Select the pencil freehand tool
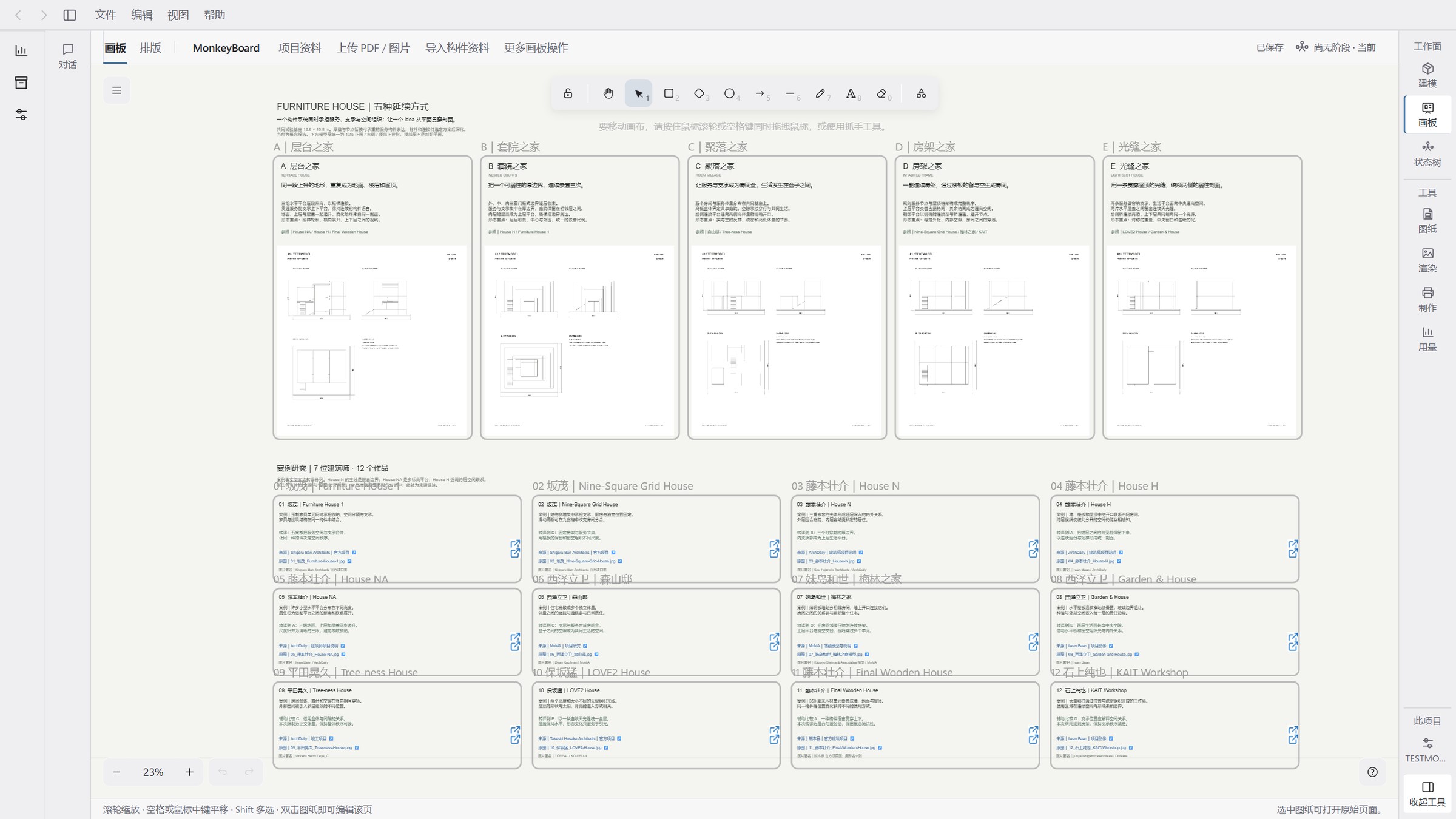 click(x=821, y=93)
